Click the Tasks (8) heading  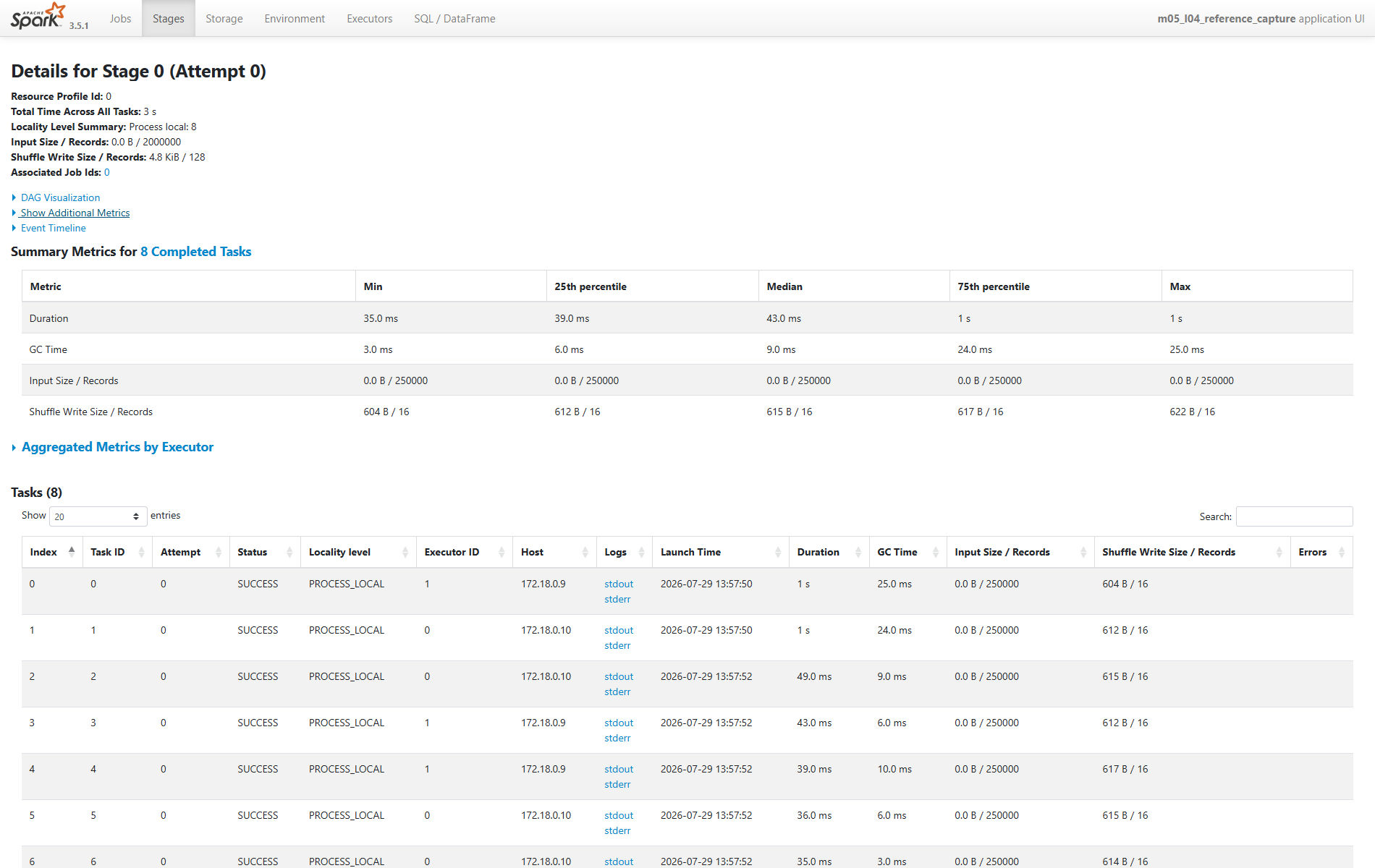(36, 493)
